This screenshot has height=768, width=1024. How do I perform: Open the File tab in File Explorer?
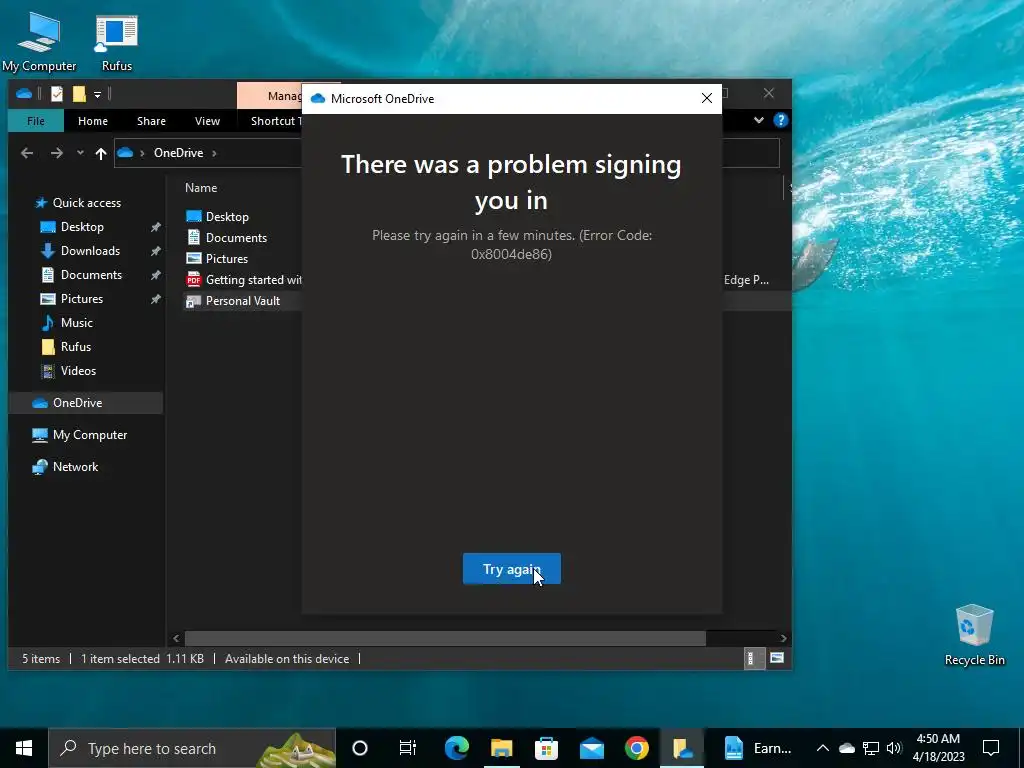pyautogui.click(x=36, y=121)
